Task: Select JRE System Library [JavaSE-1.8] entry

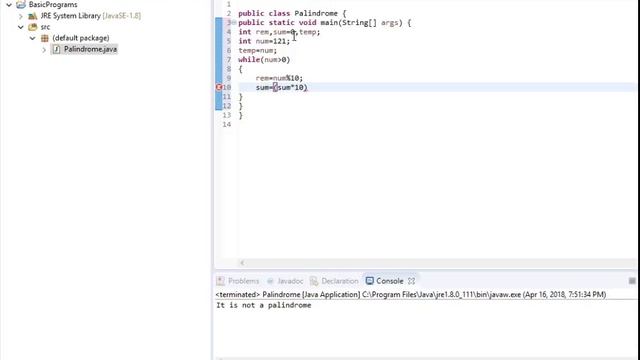Action: point(91,16)
